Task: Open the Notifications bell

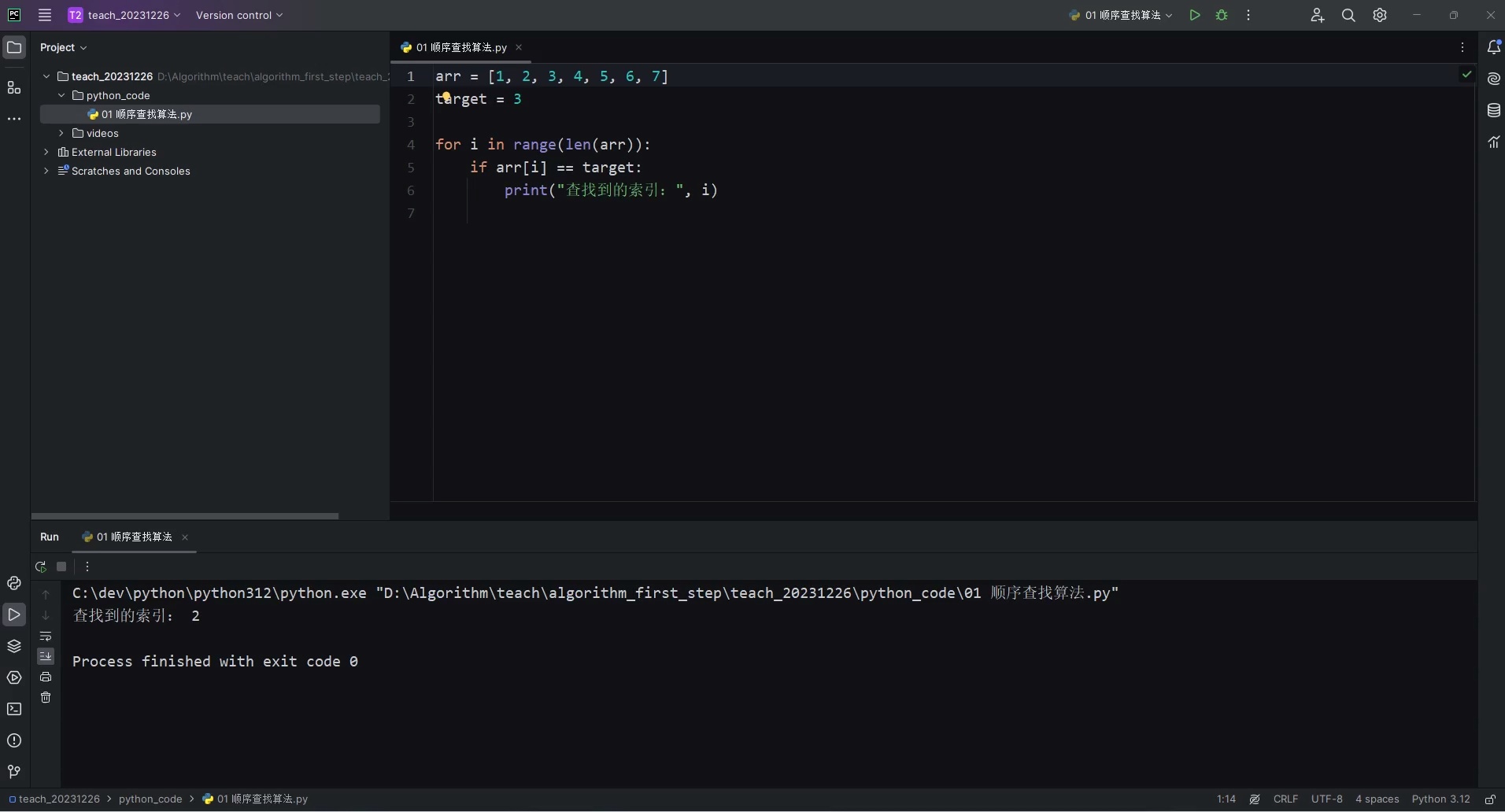Action: [x=1493, y=46]
